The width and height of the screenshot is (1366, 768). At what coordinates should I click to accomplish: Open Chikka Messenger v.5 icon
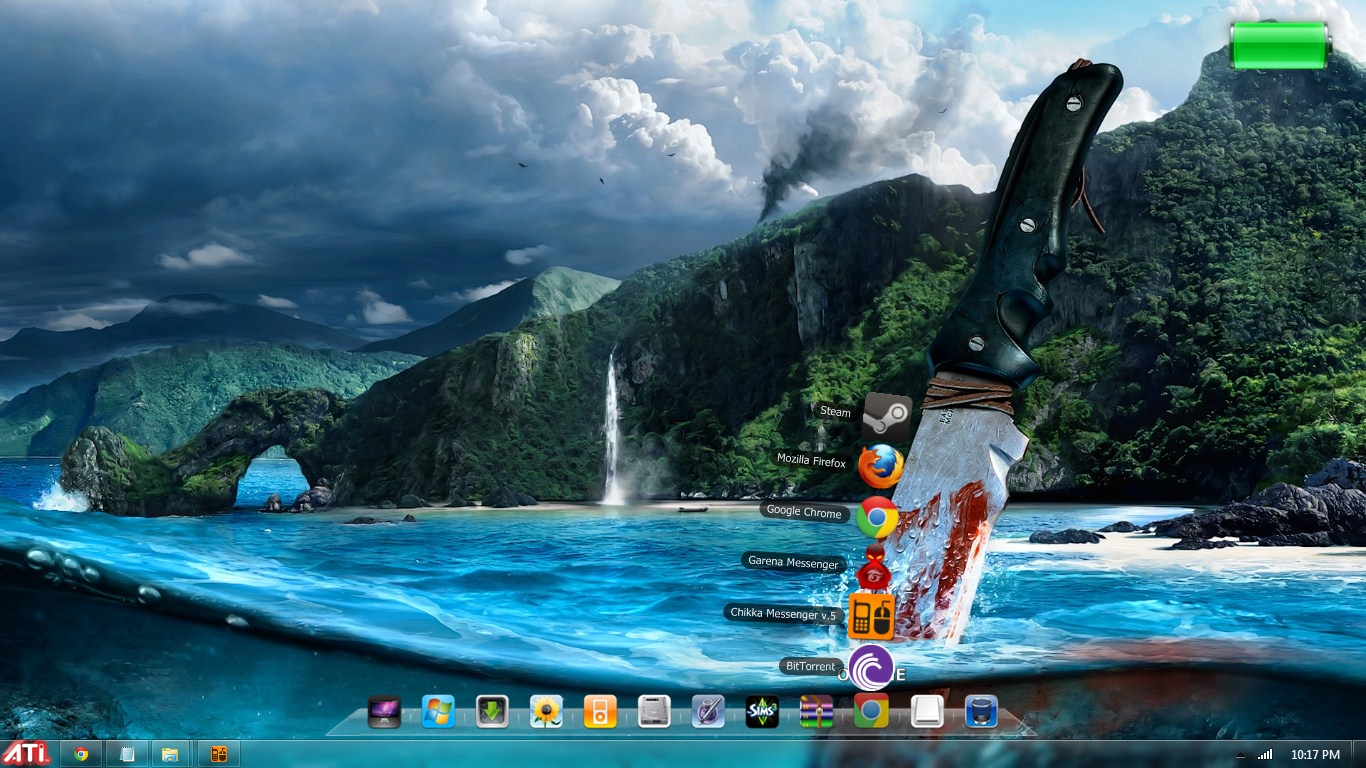coord(871,616)
